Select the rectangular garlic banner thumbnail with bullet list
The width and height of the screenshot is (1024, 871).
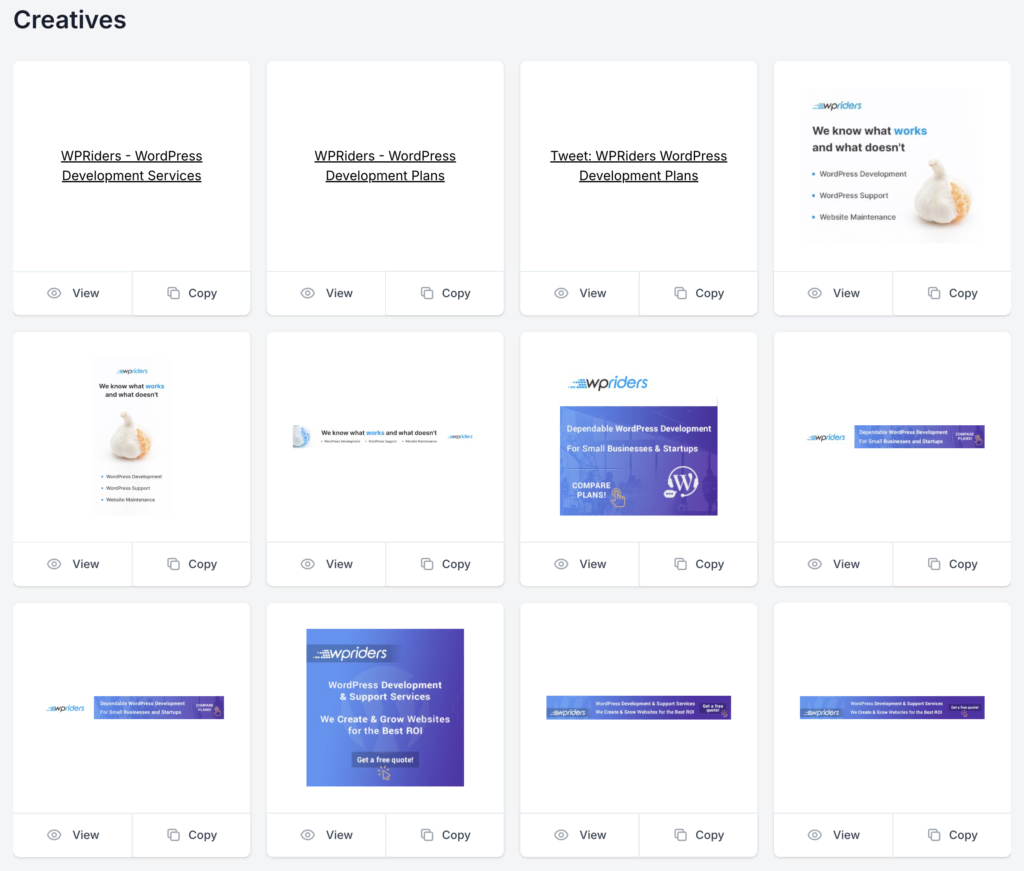tap(892, 166)
